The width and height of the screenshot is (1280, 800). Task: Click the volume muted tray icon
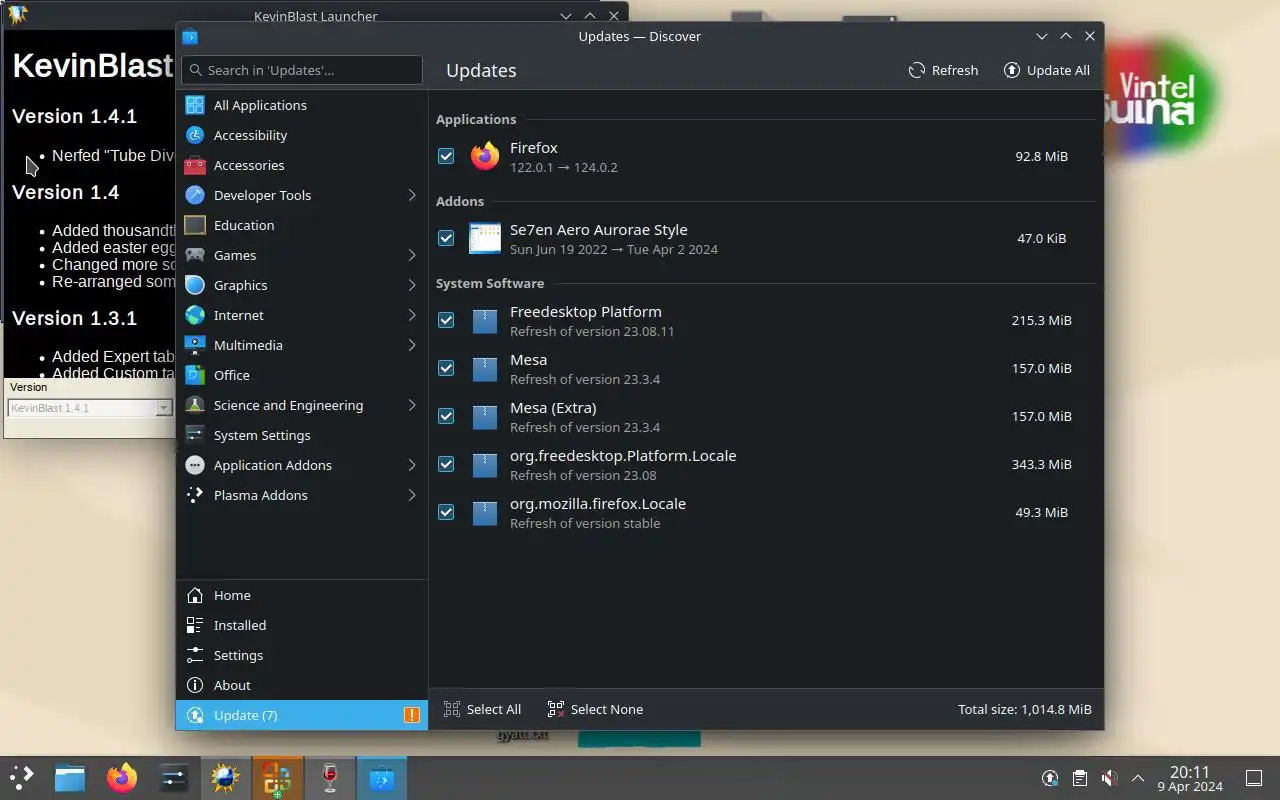tap(1108, 778)
